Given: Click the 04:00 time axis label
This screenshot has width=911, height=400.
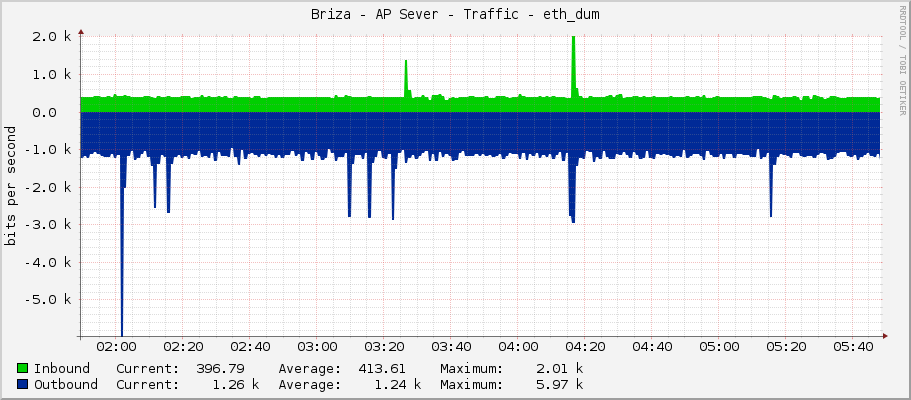Looking at the screenshot, I should click(517, 347).
